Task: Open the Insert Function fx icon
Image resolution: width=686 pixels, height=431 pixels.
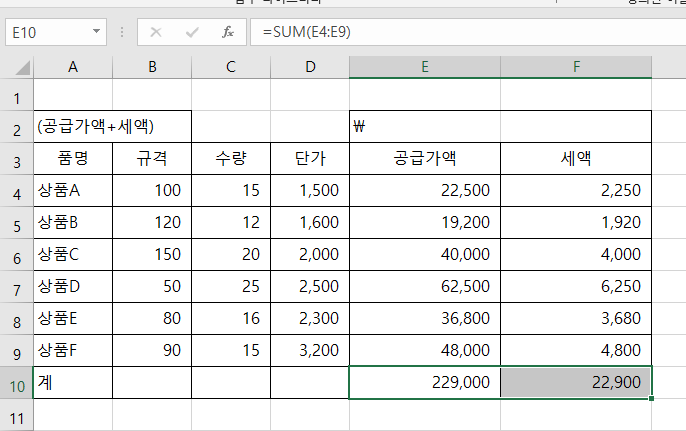Action: (x=228, y=32)
